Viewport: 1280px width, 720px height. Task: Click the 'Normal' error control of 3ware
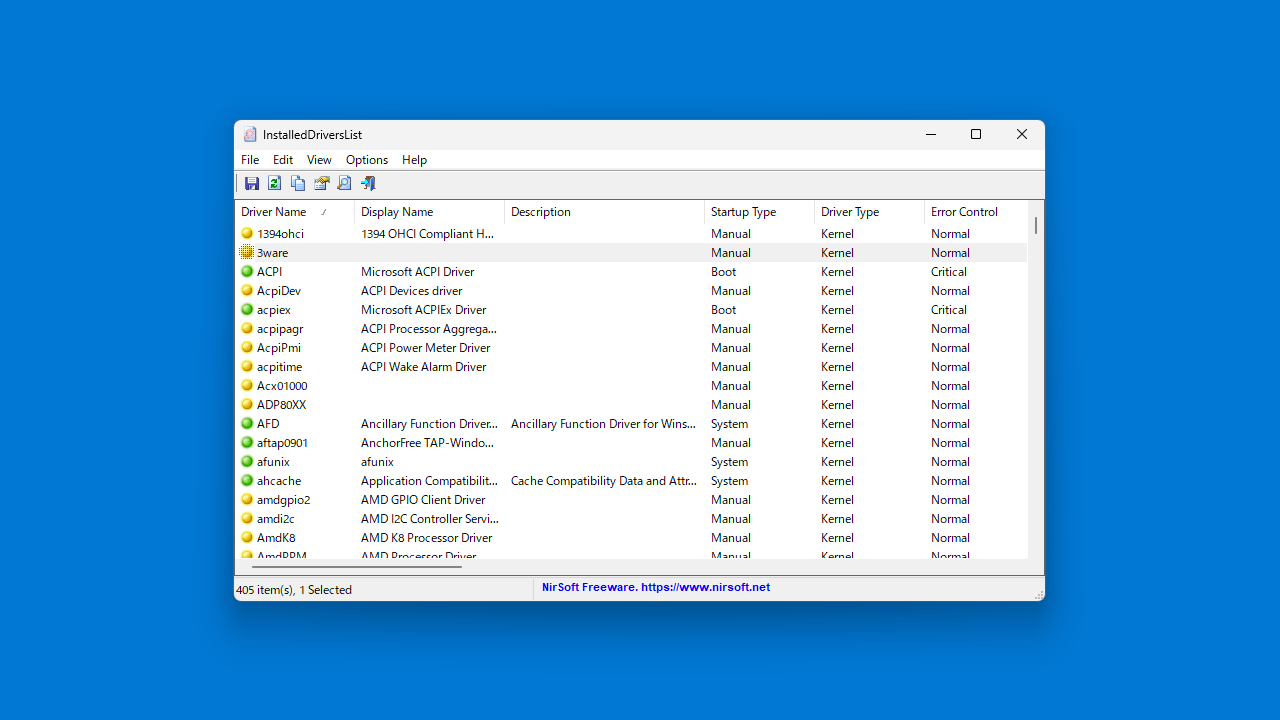pyautogui.click(x=950, y=252)
